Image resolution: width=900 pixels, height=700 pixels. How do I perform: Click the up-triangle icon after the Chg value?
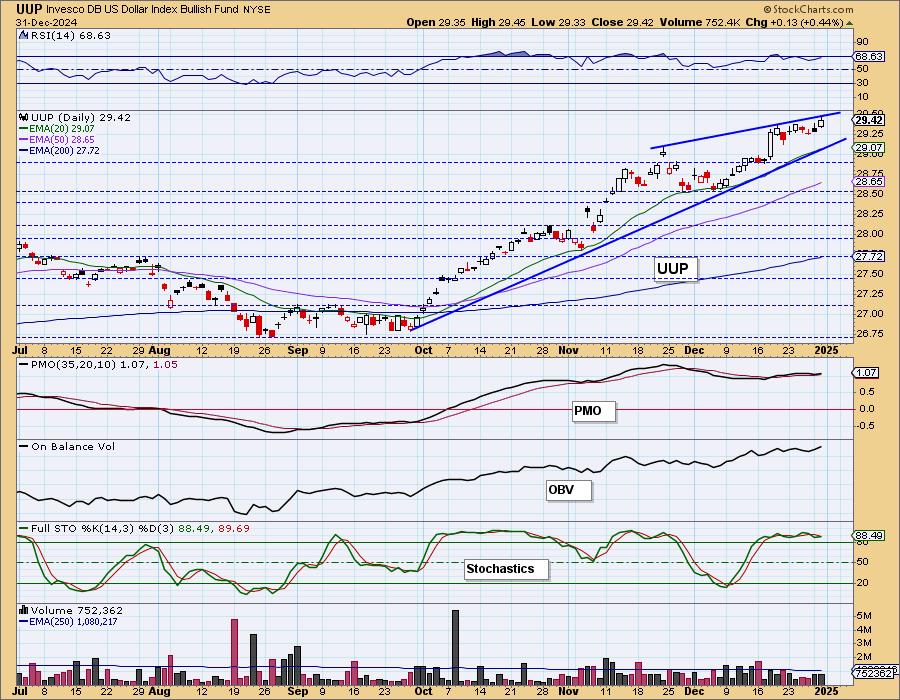[x=849, y=23]
